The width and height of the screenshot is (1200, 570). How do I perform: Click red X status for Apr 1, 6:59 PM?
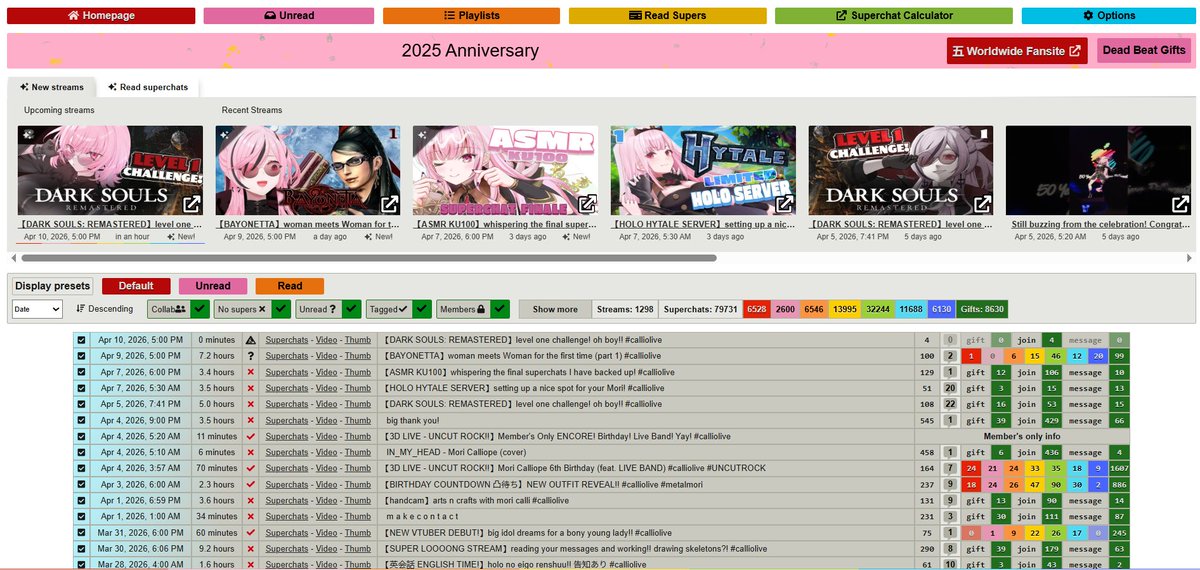point(251,500)
